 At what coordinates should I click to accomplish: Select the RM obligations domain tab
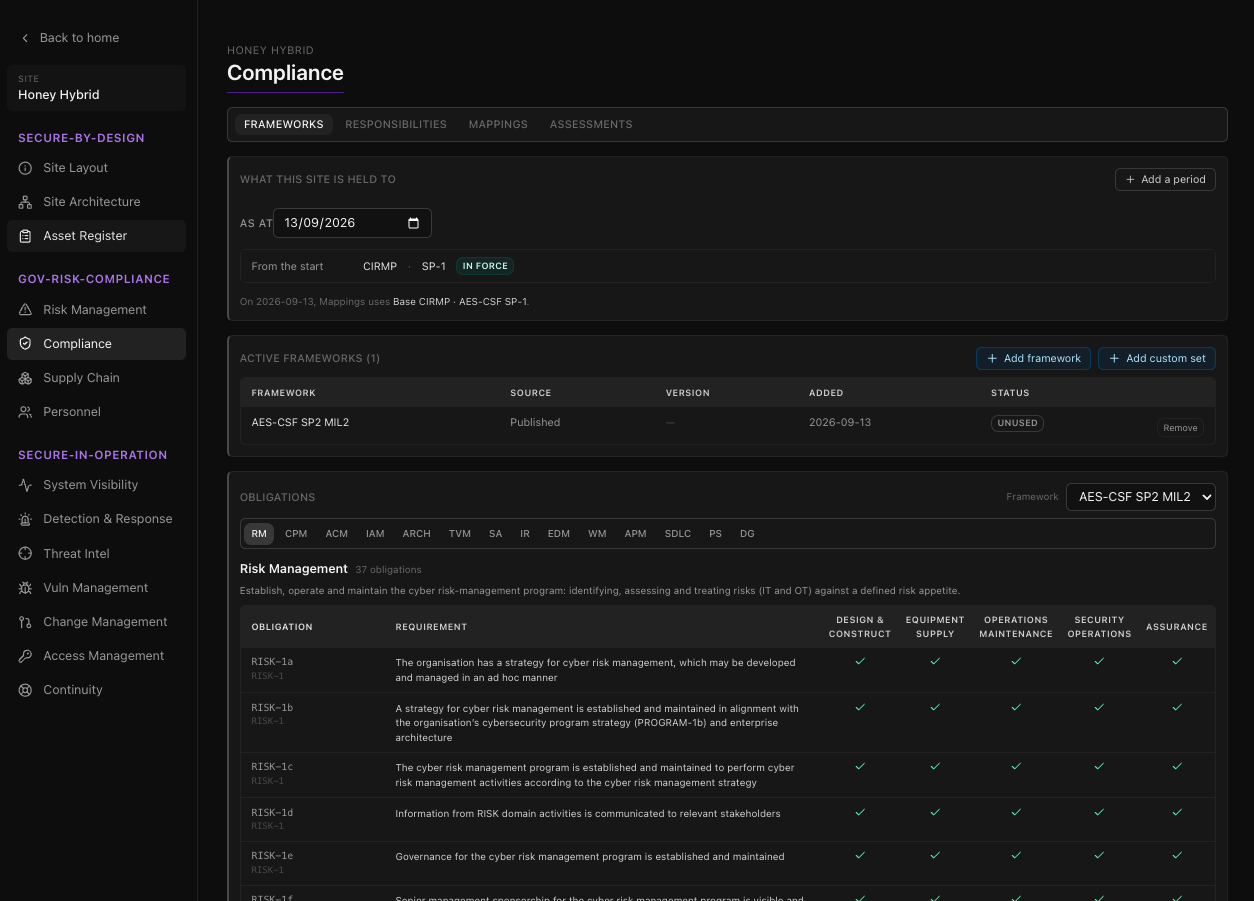259,534
